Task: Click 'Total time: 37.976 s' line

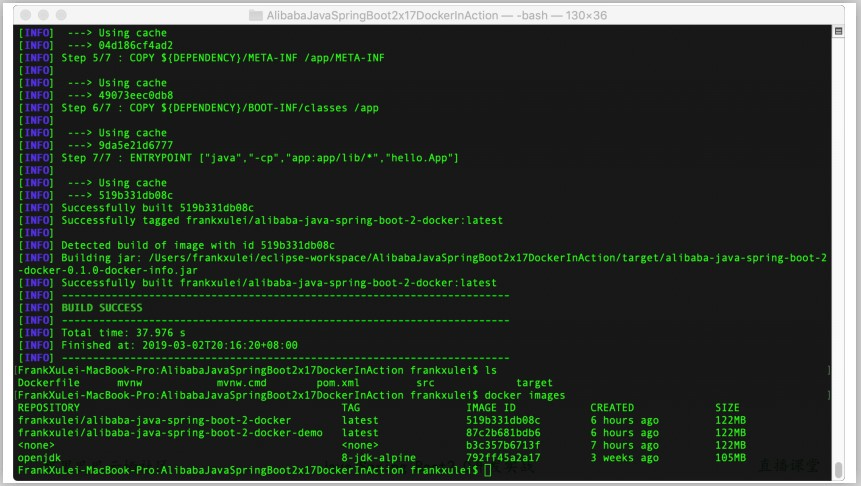Action: 123,333
